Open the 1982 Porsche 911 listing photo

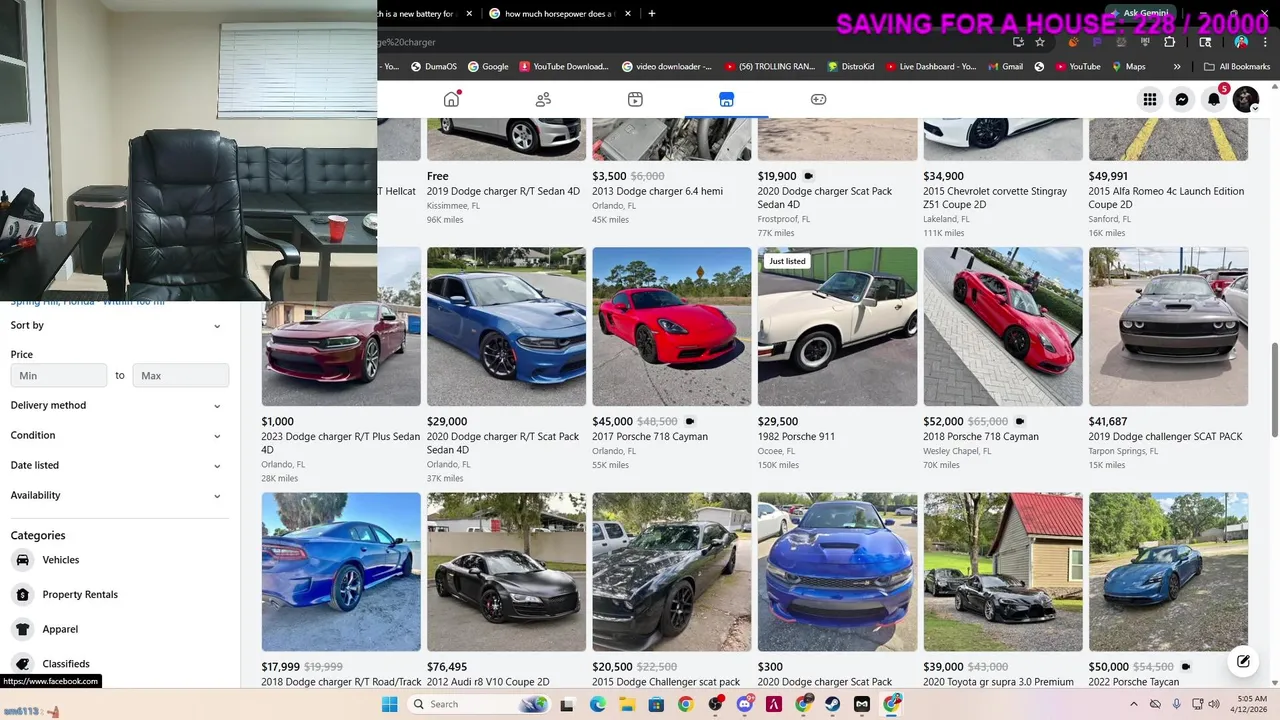837,326
